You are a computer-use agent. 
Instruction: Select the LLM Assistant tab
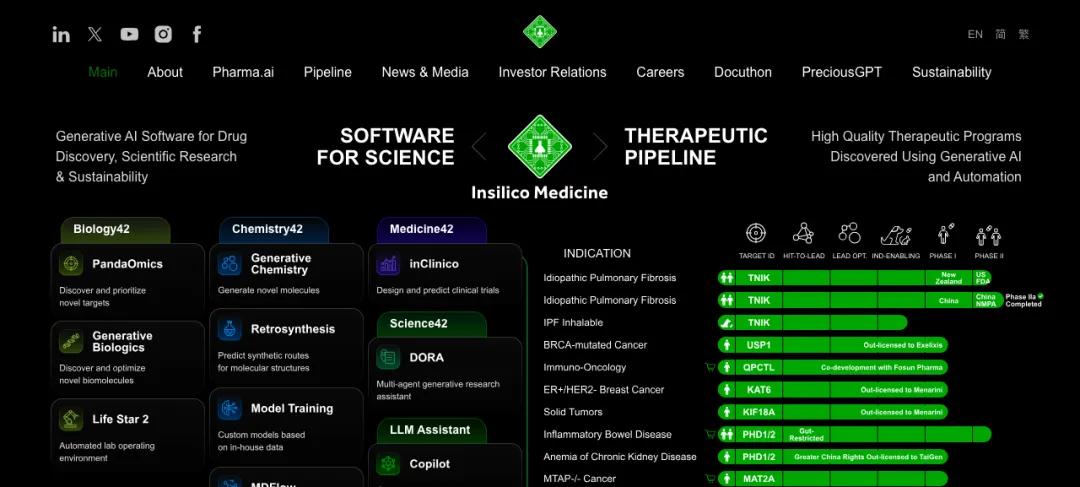(x=432, y=431)
